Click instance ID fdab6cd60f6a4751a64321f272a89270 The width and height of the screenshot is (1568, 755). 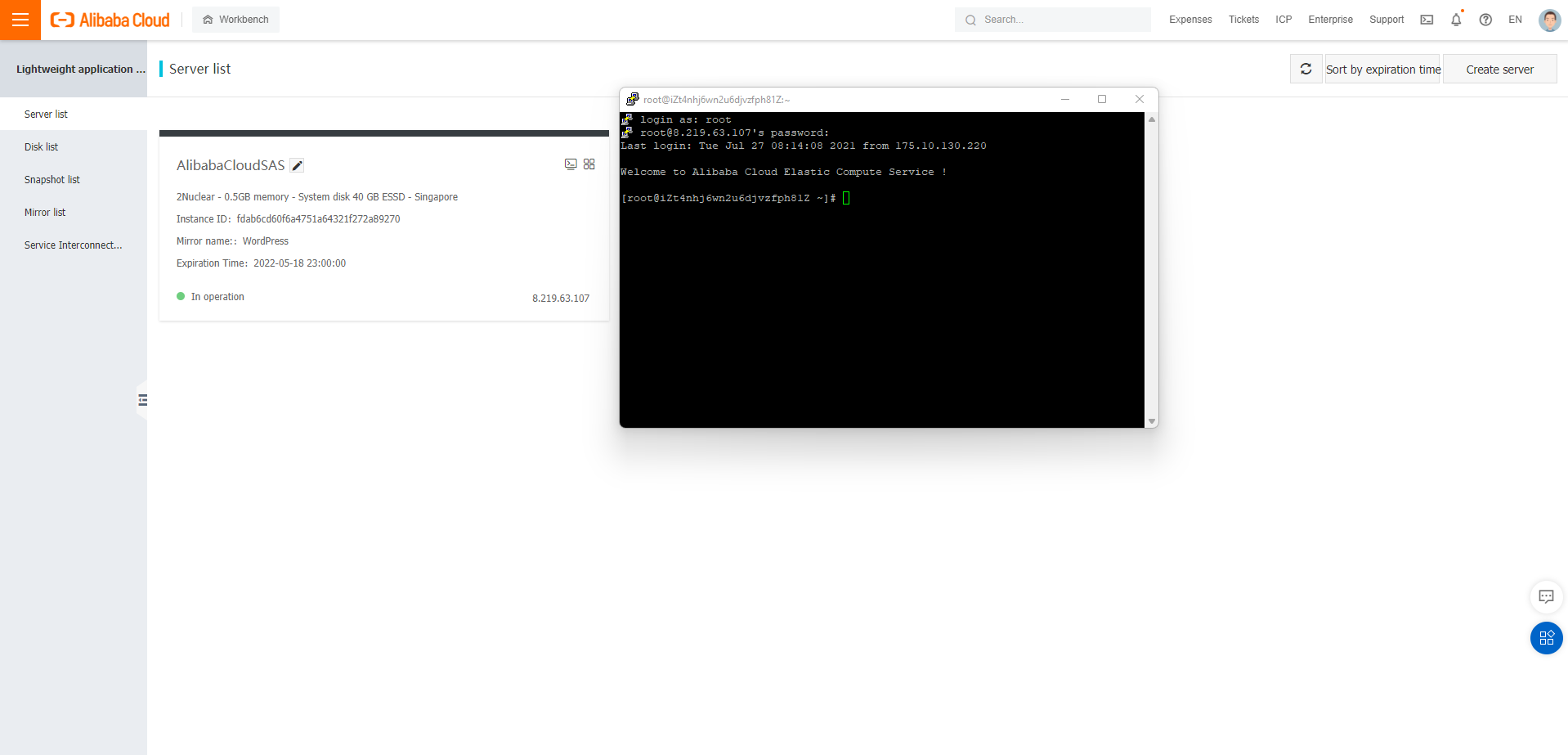318,219
